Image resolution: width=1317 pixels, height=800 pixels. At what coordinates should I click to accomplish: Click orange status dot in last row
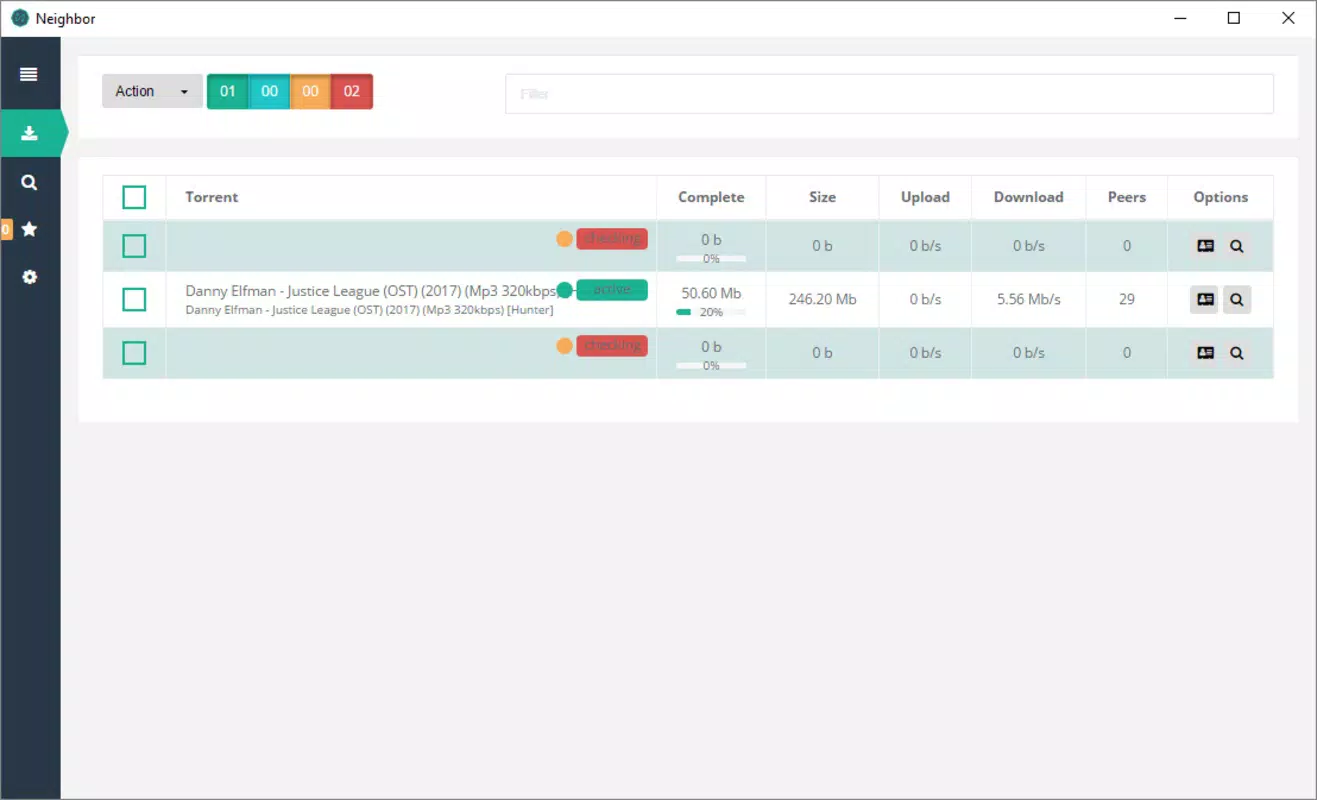pos(564,346)
